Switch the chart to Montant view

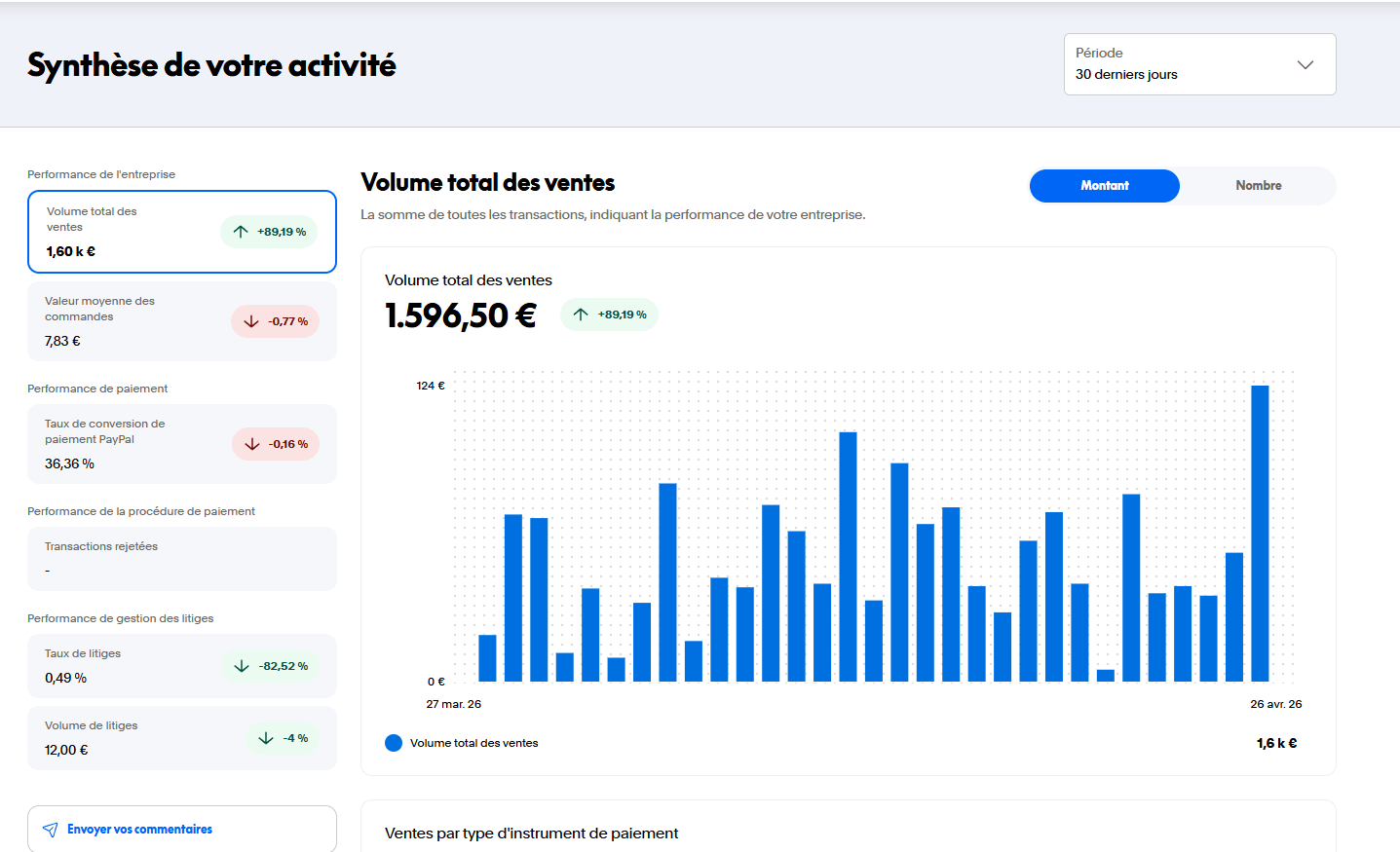tap(1105, 186)
